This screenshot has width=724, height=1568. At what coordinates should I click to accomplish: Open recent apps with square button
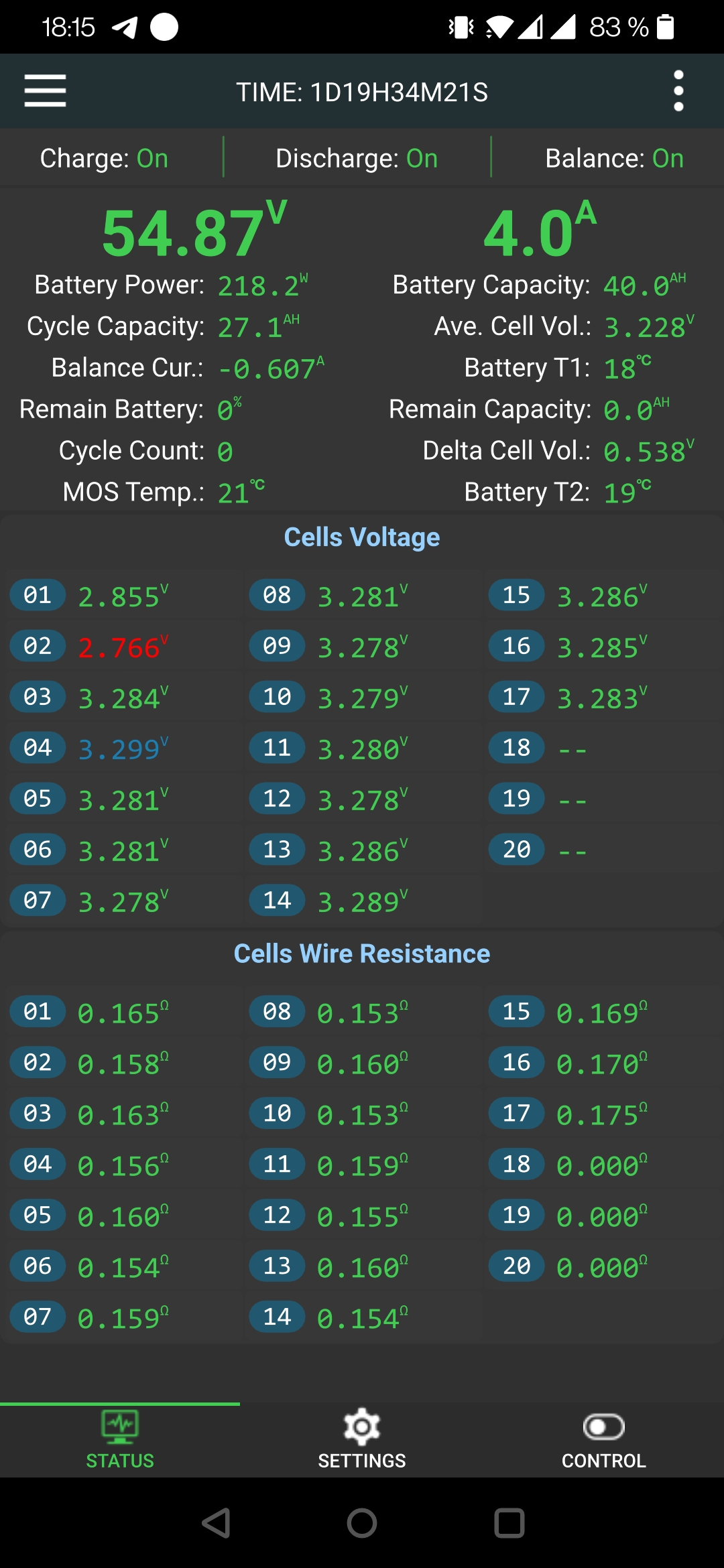[x=509, y=1523]
